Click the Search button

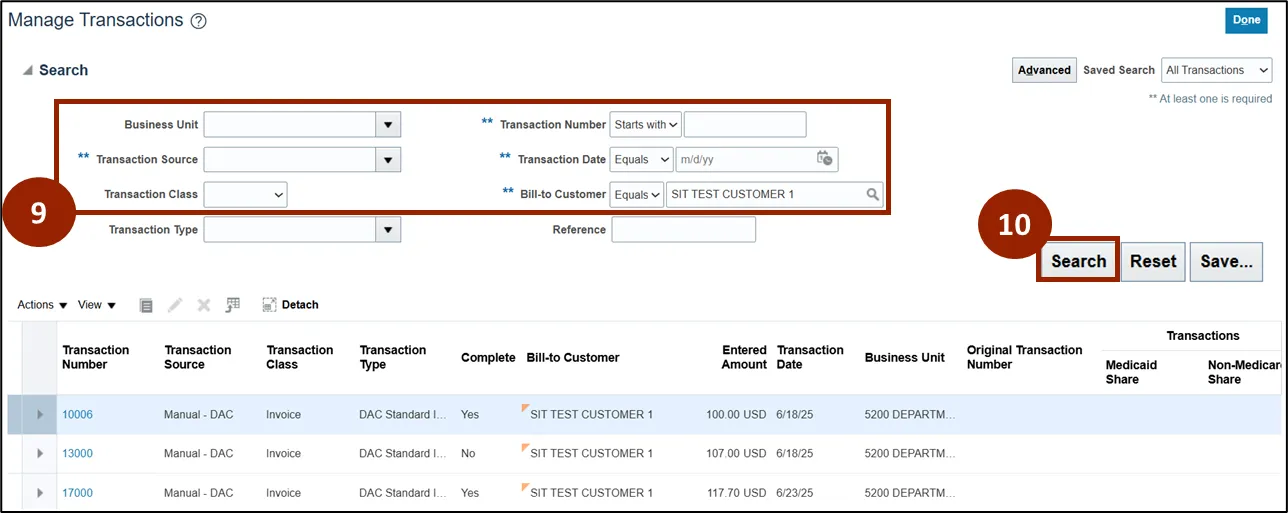click(x=1078, y=261)
